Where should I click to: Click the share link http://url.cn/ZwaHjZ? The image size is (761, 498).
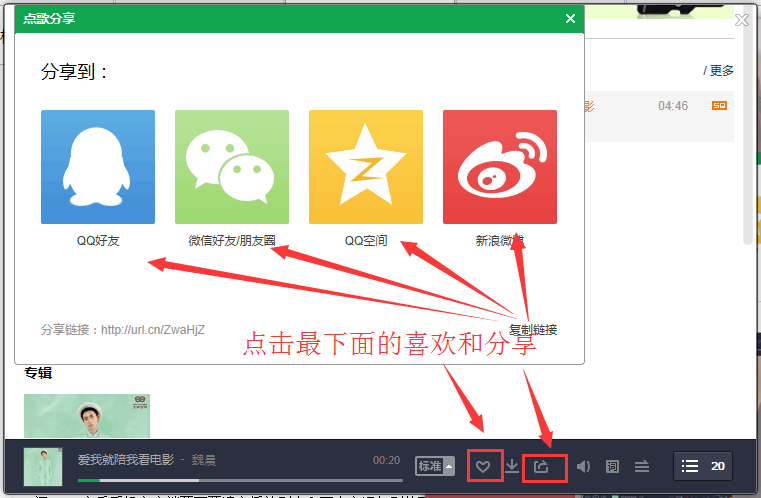coord(153,330)
